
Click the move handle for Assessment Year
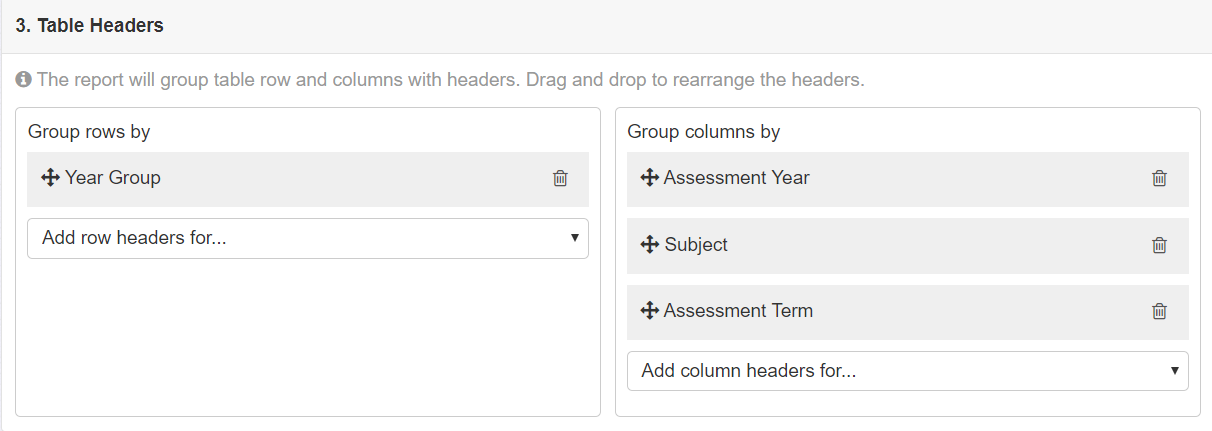pyautogui.click(x=649, y=178)
